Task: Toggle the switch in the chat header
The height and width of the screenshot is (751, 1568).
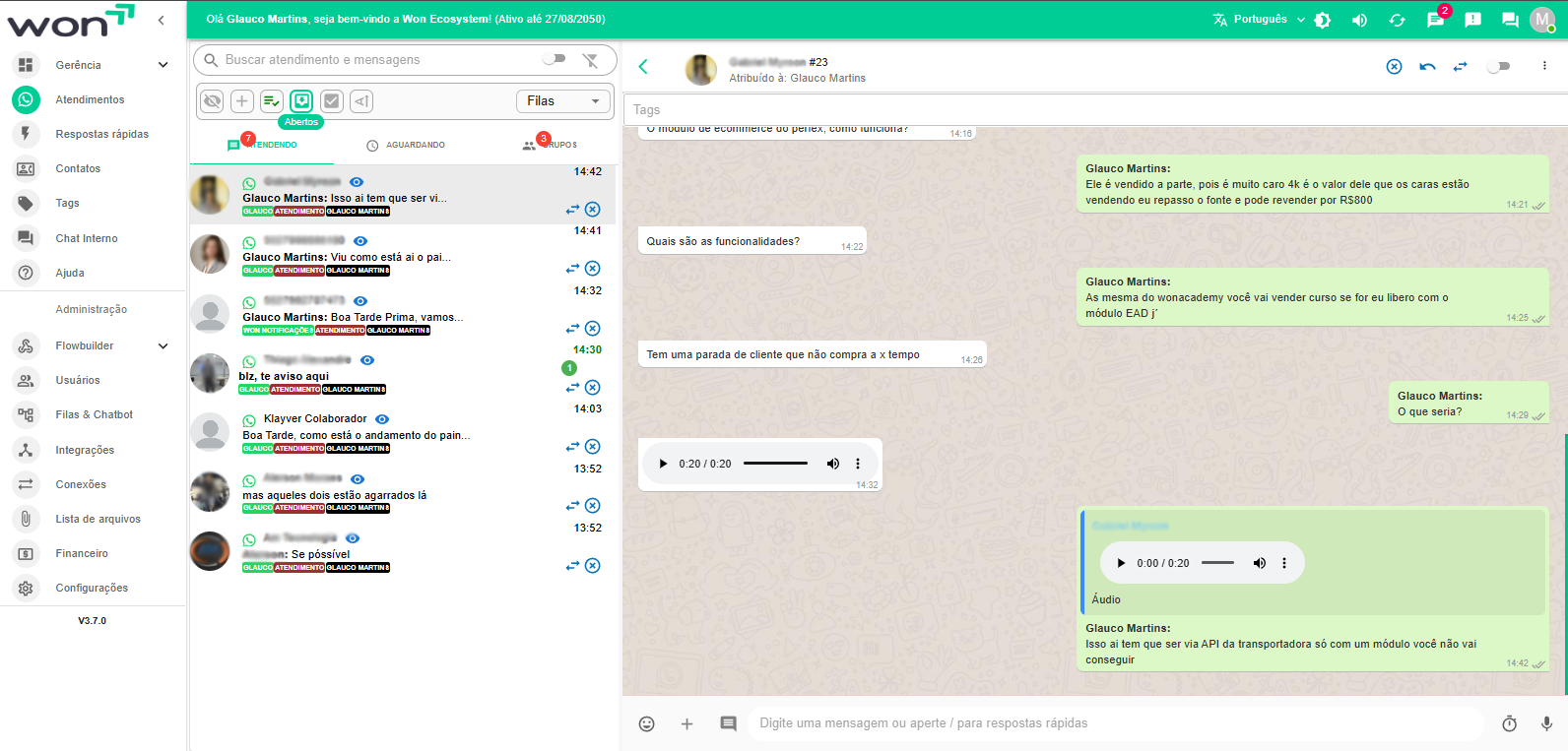Action: click(1498, 66)
